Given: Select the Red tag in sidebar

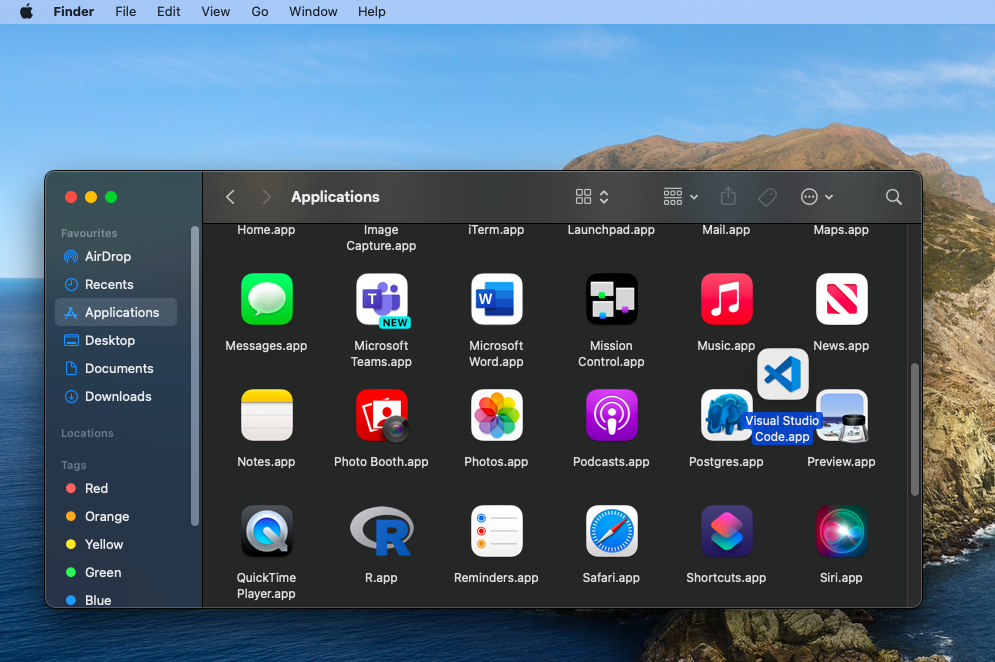Looking at the screenshot, I should (96, 489).
